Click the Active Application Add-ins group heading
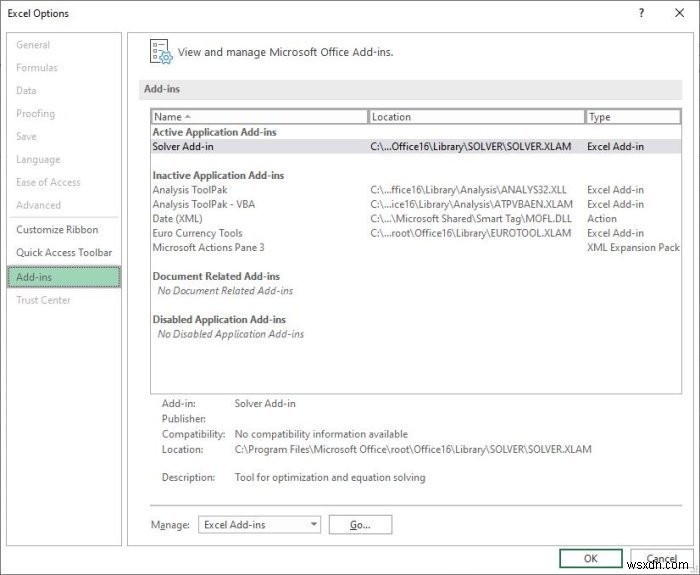 tap(214, 132)
